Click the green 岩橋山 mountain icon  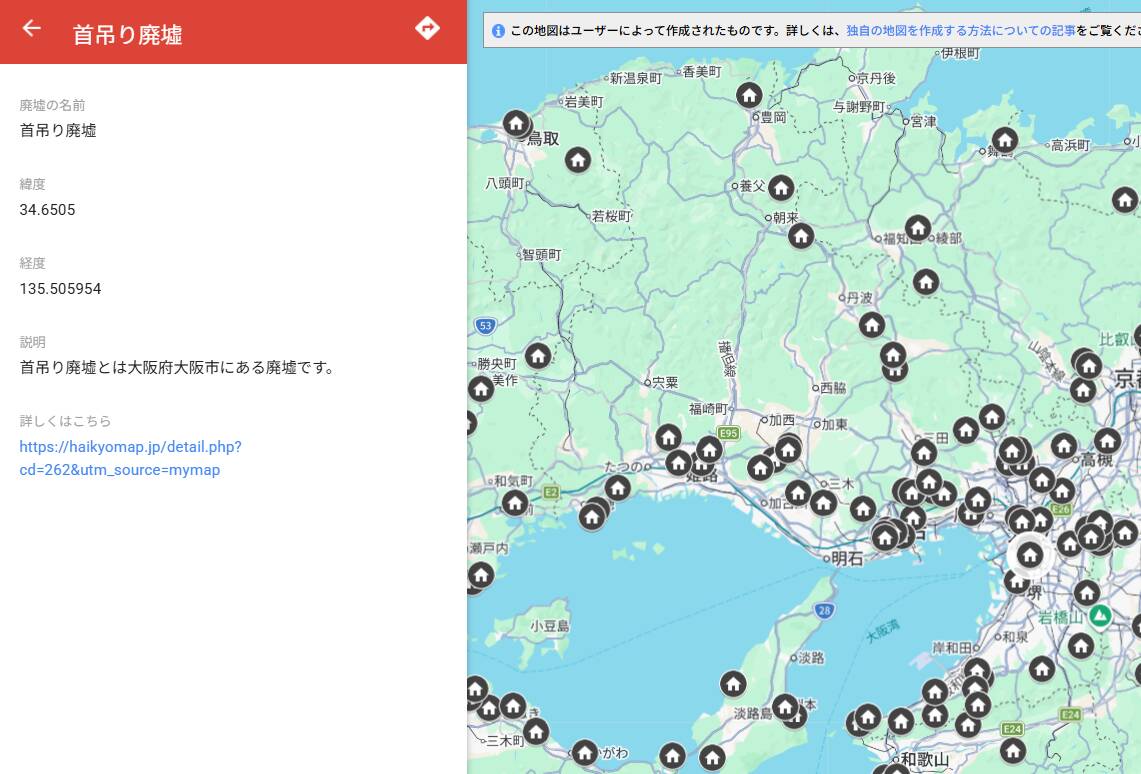point(1100,616)
